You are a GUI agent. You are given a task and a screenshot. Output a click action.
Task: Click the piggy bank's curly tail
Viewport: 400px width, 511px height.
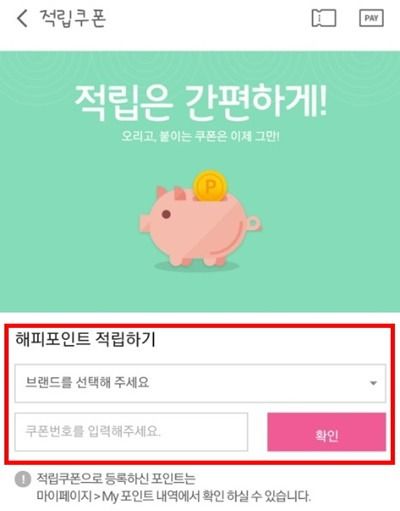(x=253, y=223)
